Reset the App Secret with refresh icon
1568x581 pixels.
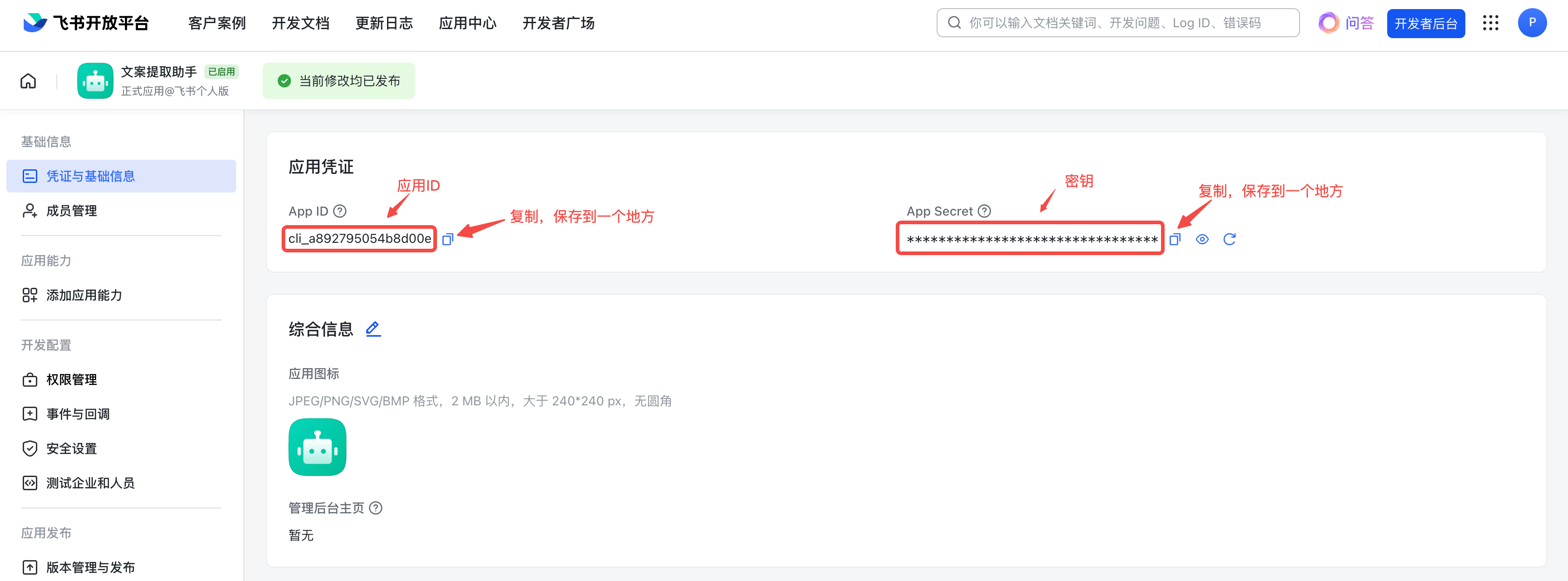tap(1230, 239)
